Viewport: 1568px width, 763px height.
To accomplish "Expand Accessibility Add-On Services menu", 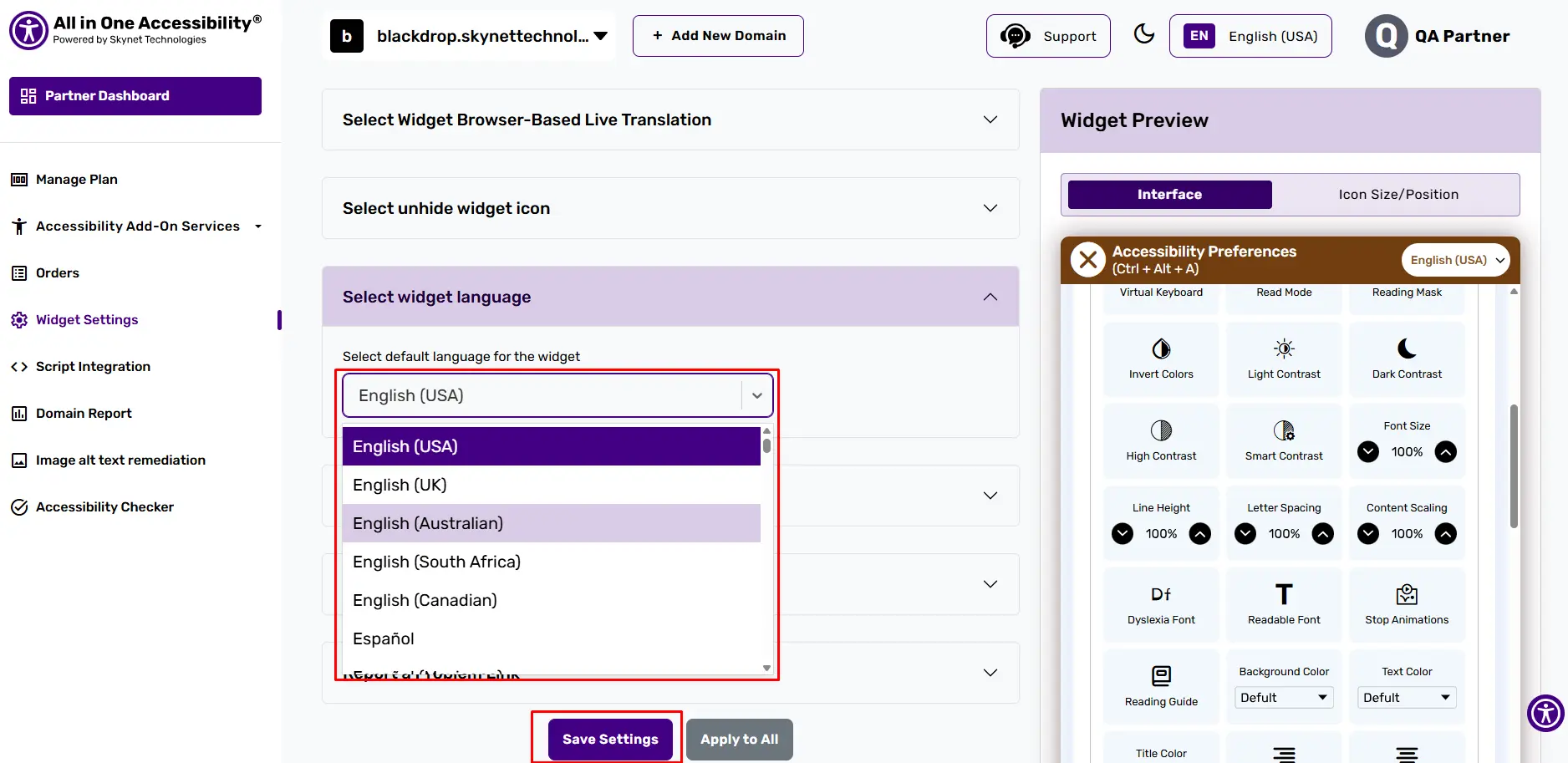I will click(138, 226).
